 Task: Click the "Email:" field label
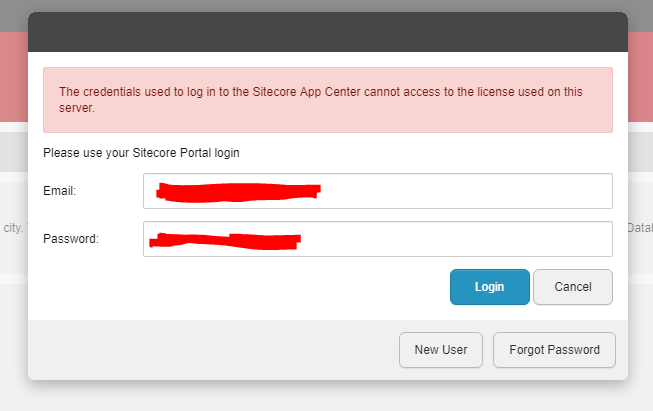[60, 191]
